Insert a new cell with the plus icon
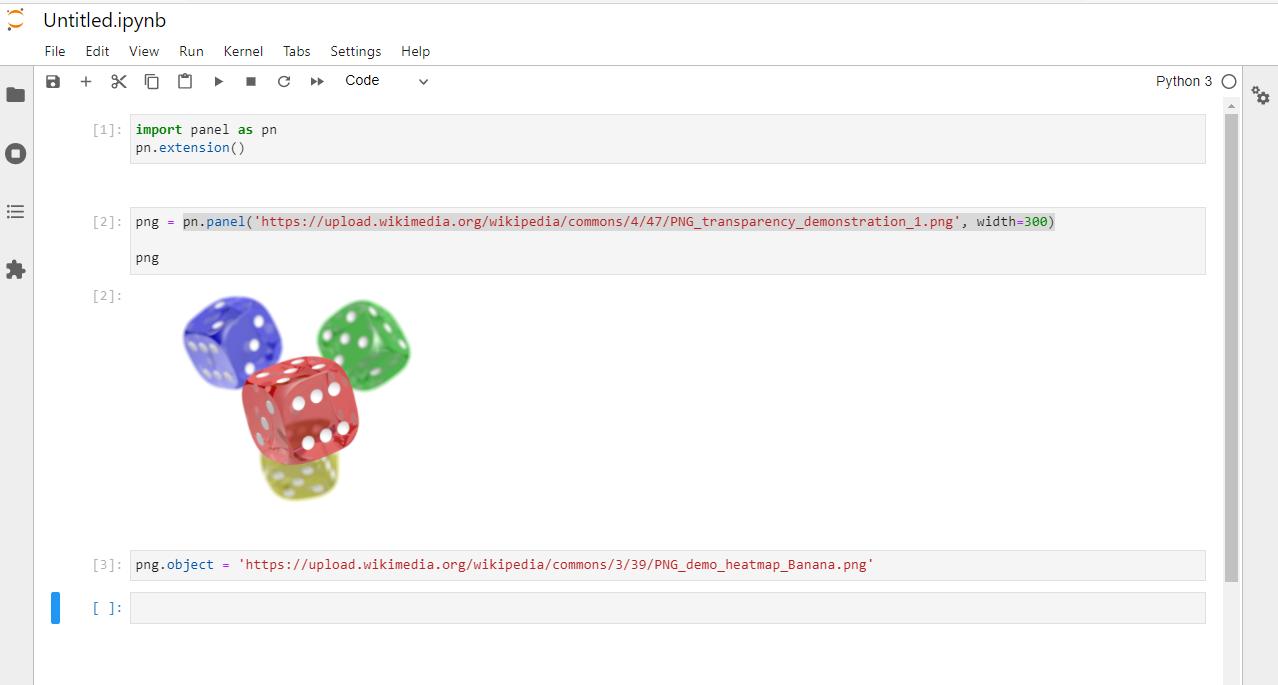This screenshot has width=1278, height=685. tap(85, 81)
